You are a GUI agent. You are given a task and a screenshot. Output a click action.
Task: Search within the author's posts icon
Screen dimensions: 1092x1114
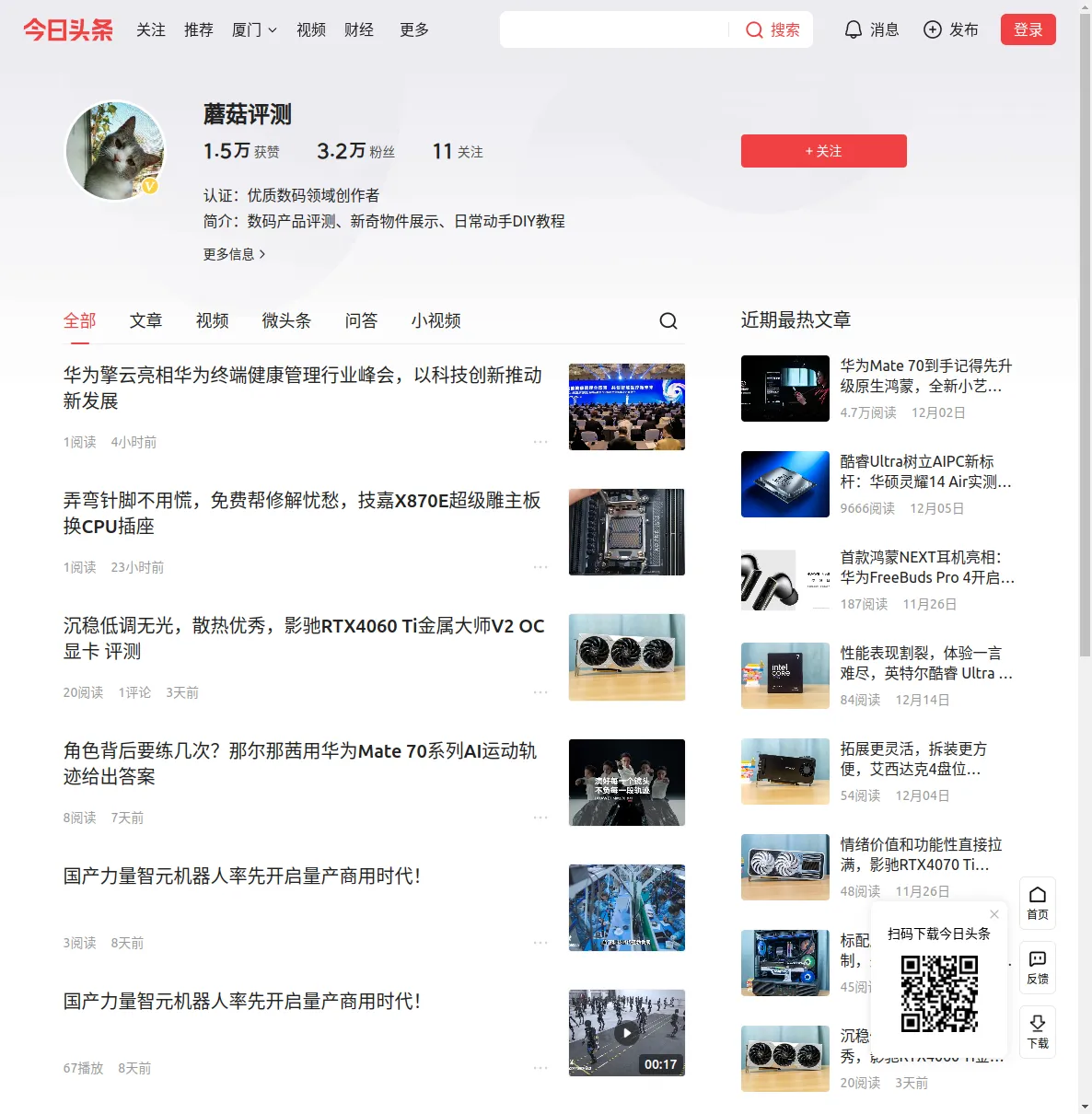[x=668, y=320]
